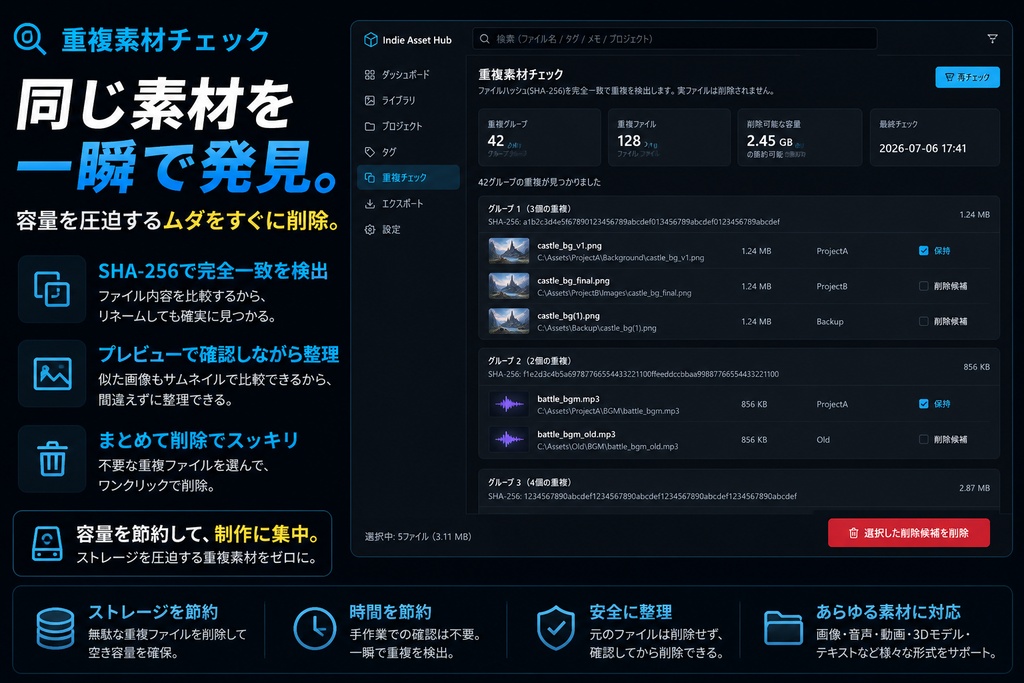1024x683 pixels.
Task: Uncheck 保持 for castle_bg_v1.png
Action: (923, 251)
